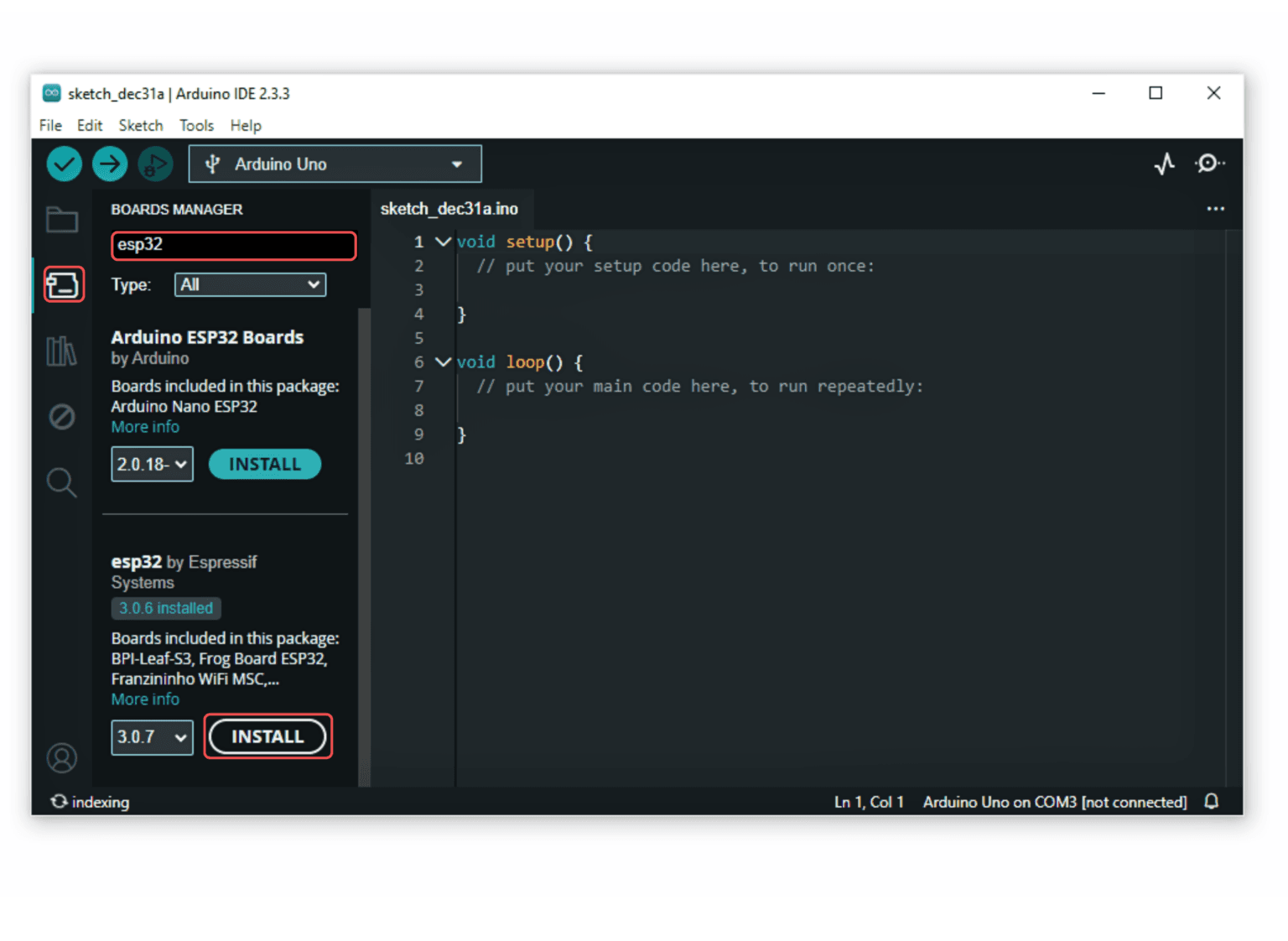Open the Sketchbook folder icon
The width and height of the screenshot is (1288, 941).
[x=62, y=220]
